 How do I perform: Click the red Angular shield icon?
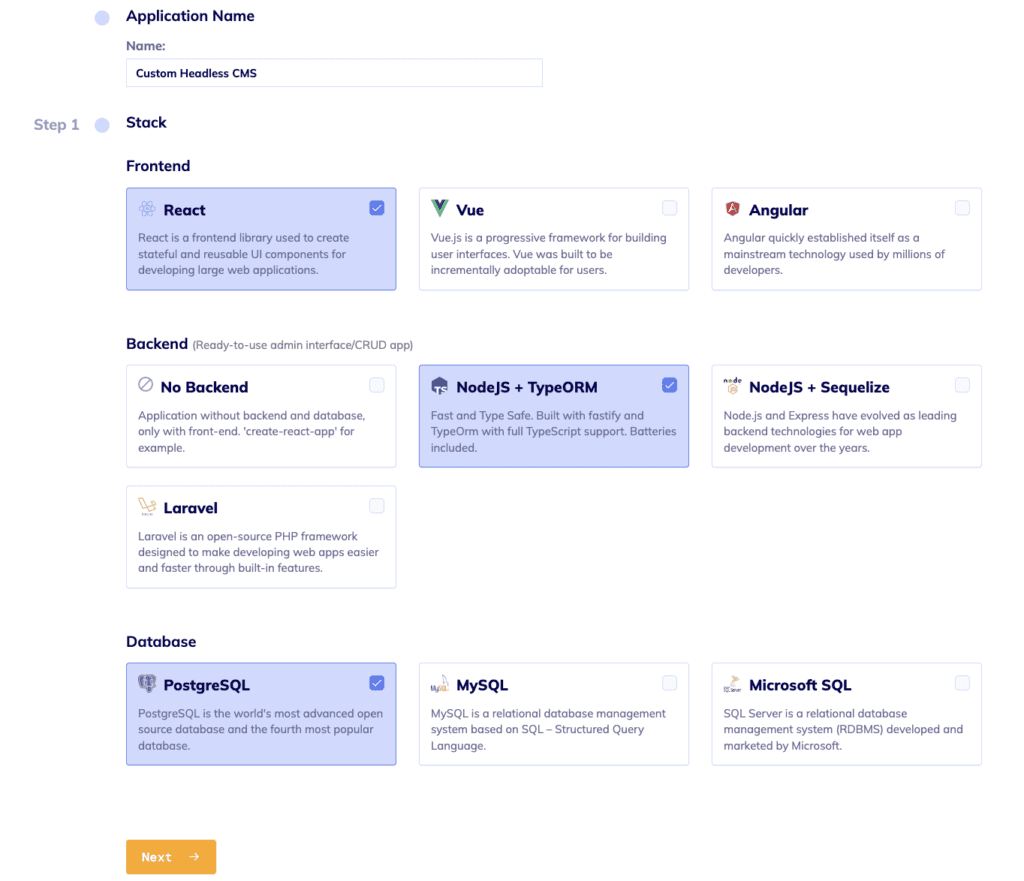click(x=732, y=209)
